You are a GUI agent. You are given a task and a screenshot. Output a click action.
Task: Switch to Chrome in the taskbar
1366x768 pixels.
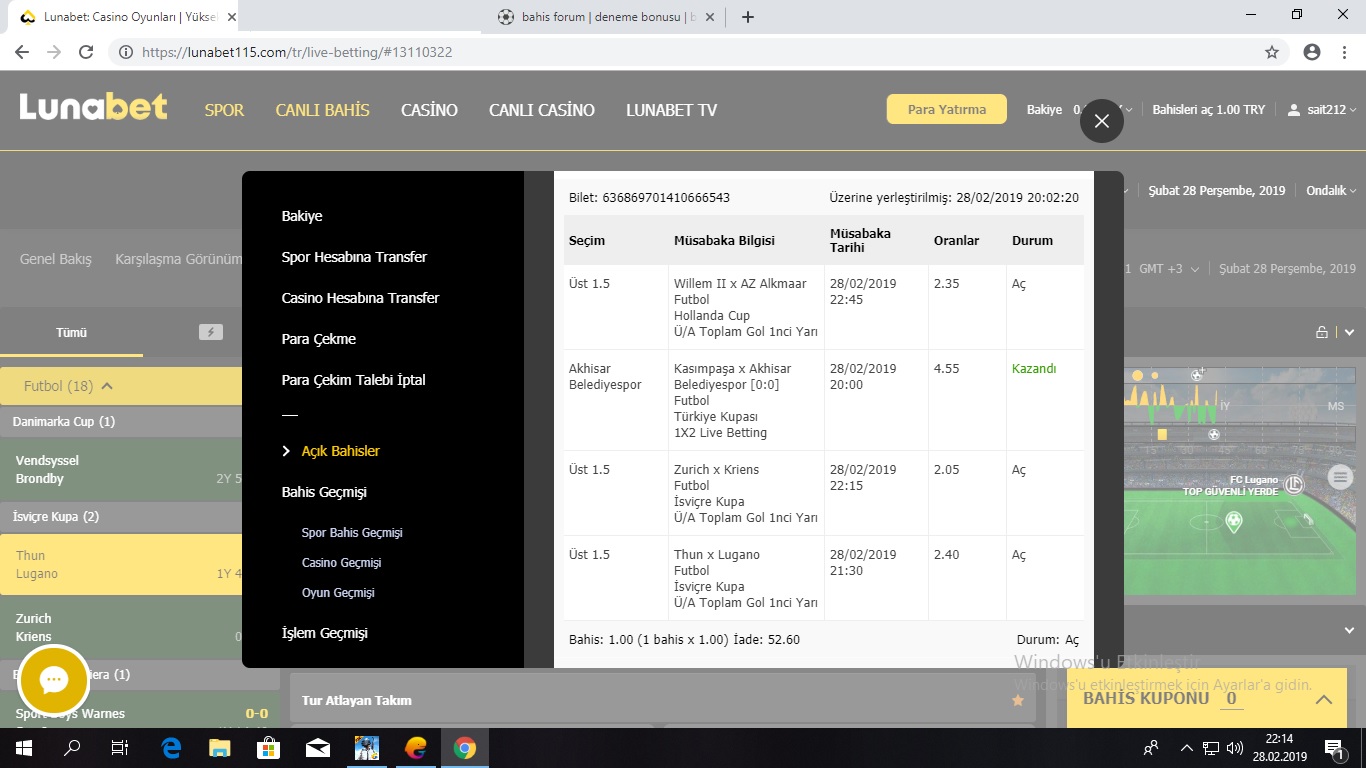[465, 748]
